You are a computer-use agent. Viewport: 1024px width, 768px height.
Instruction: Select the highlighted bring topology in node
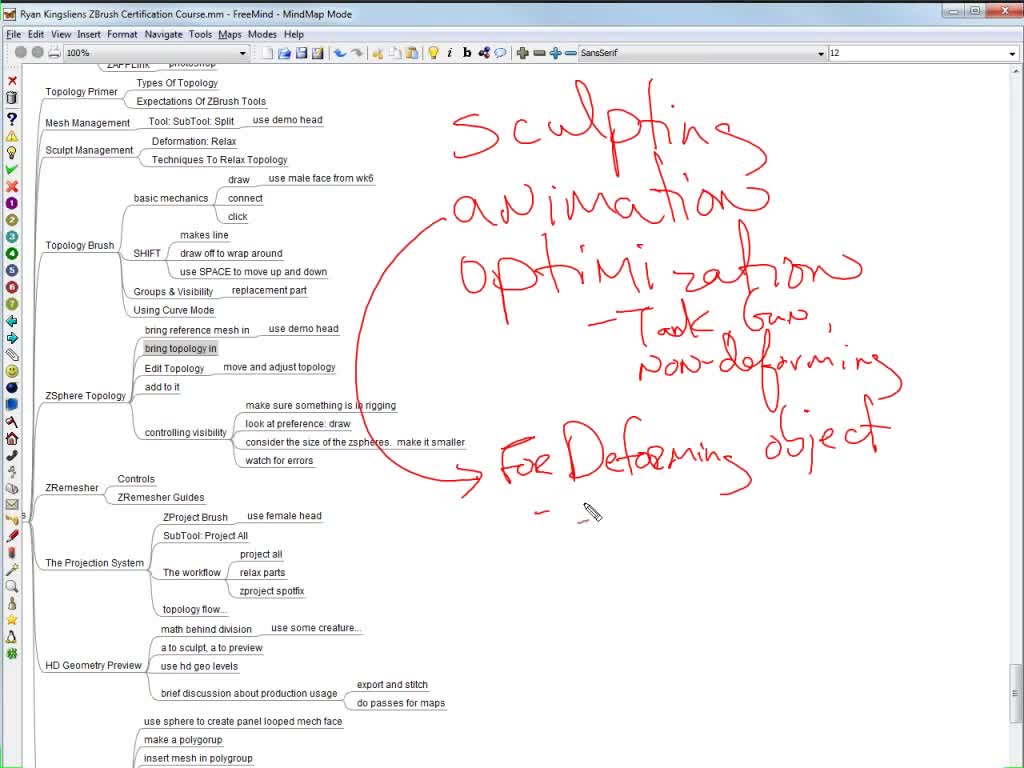(x=180, y=349)
